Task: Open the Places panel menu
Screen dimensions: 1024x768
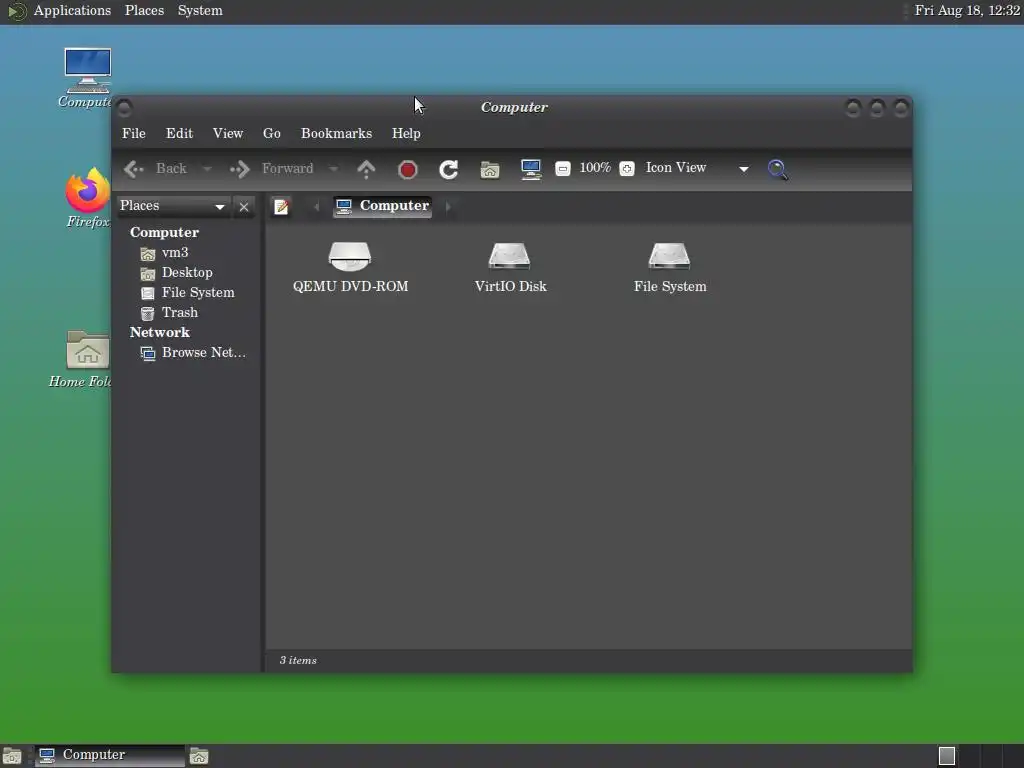Action: point(144,10)
